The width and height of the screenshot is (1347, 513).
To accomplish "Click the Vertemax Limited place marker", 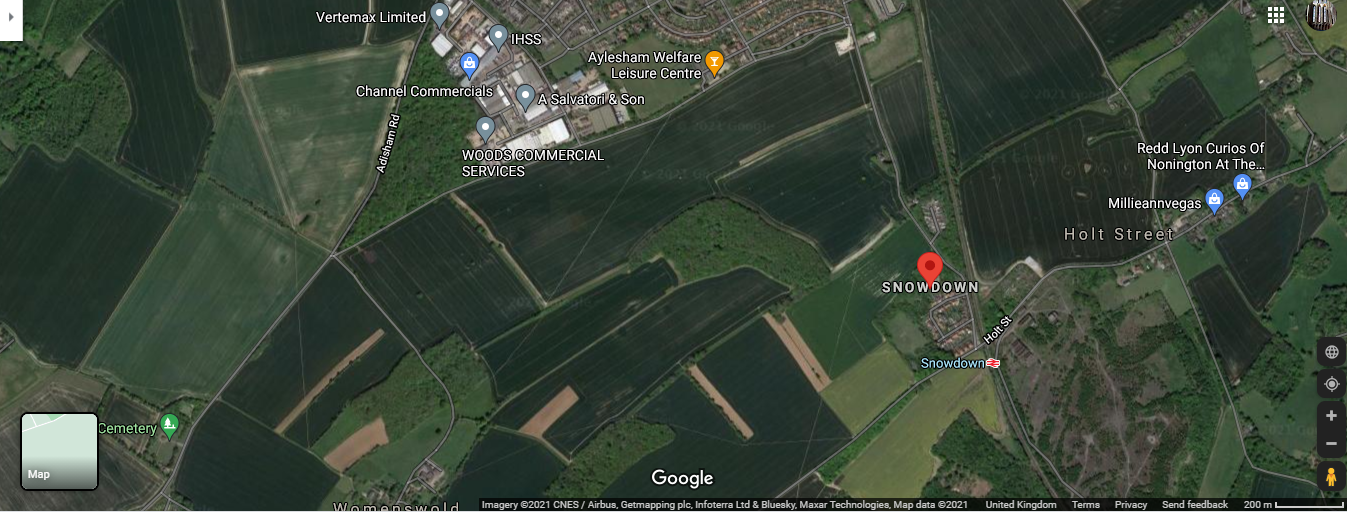I will [x=439, y=15].
